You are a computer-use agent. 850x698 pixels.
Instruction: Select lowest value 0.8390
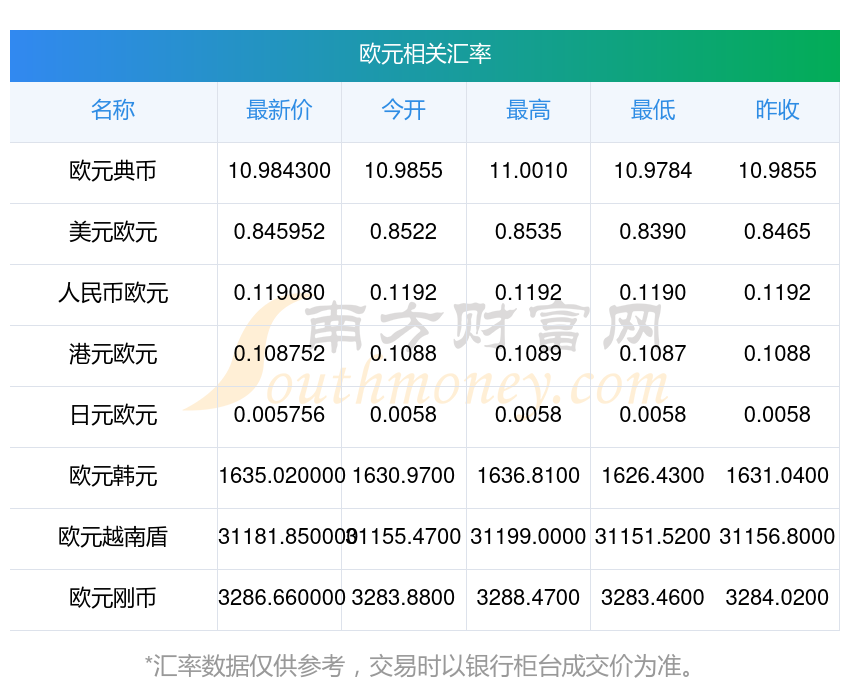(x=653, y=232)
